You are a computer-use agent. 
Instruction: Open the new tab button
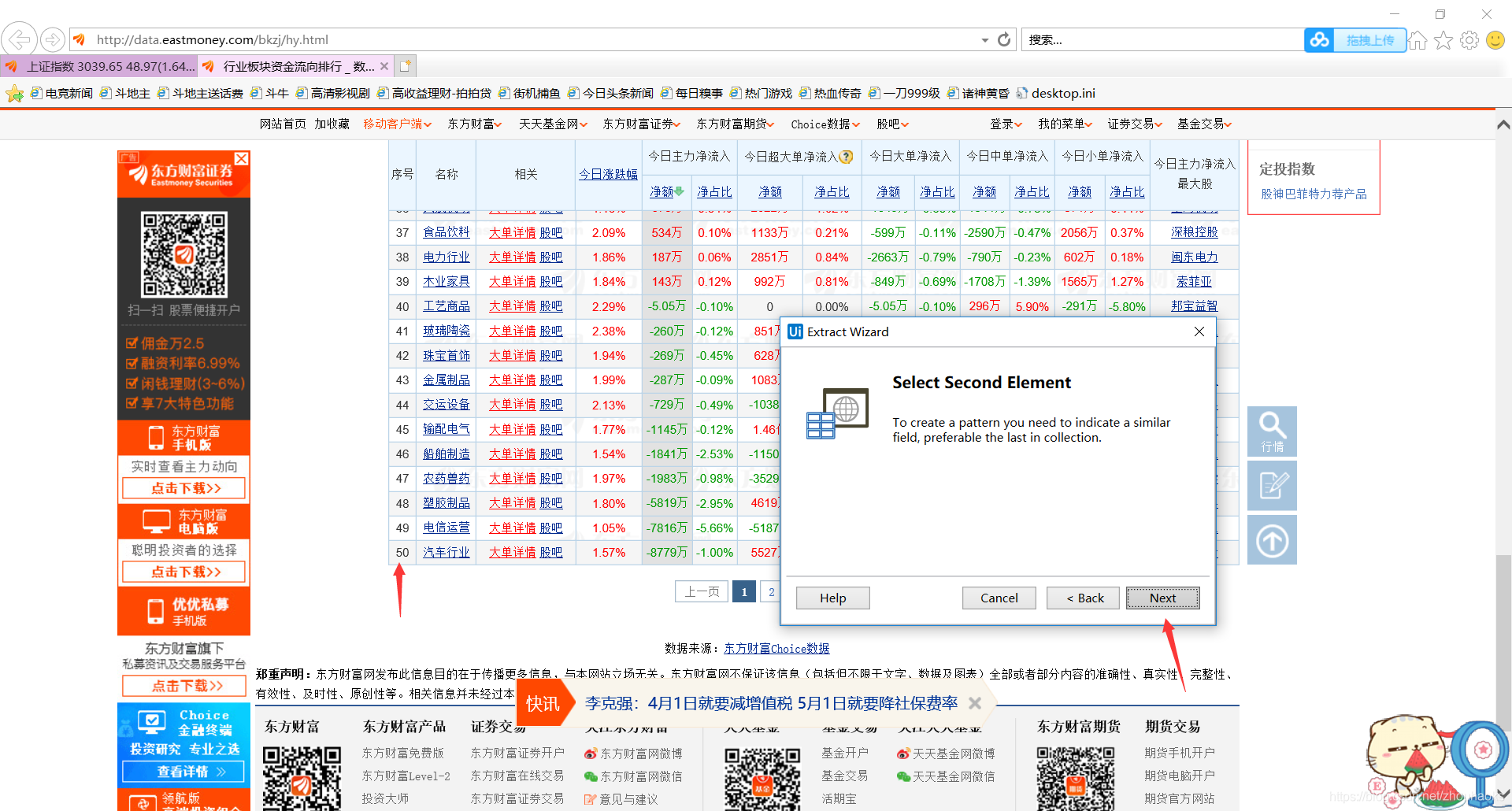[405, 66]
